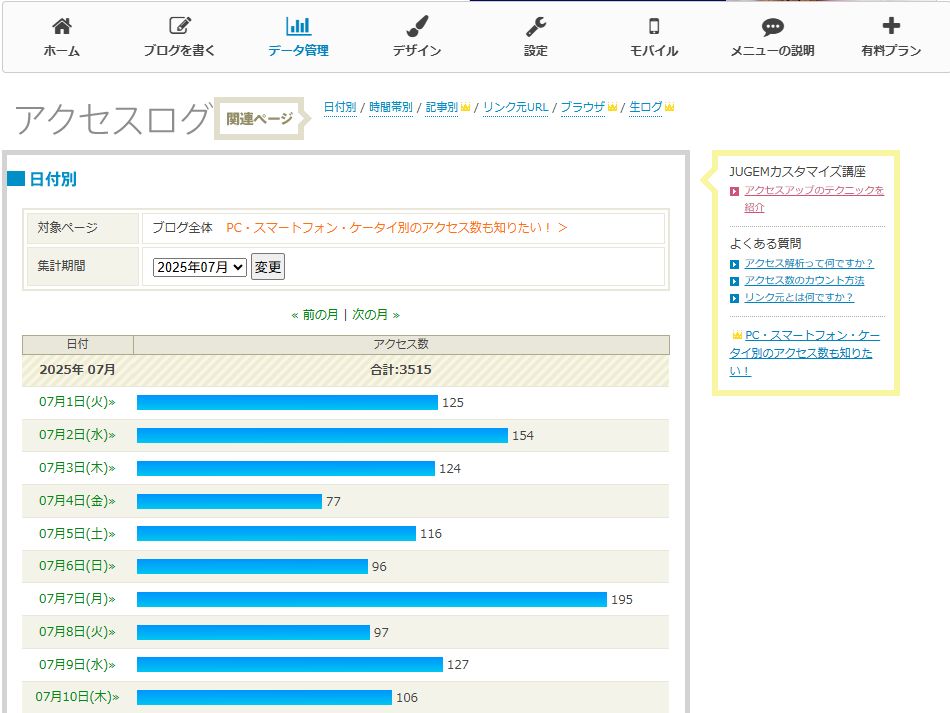The image size is (950, 713).
Task: Select the data management chart icon
Action: click(x=298, y=27)
